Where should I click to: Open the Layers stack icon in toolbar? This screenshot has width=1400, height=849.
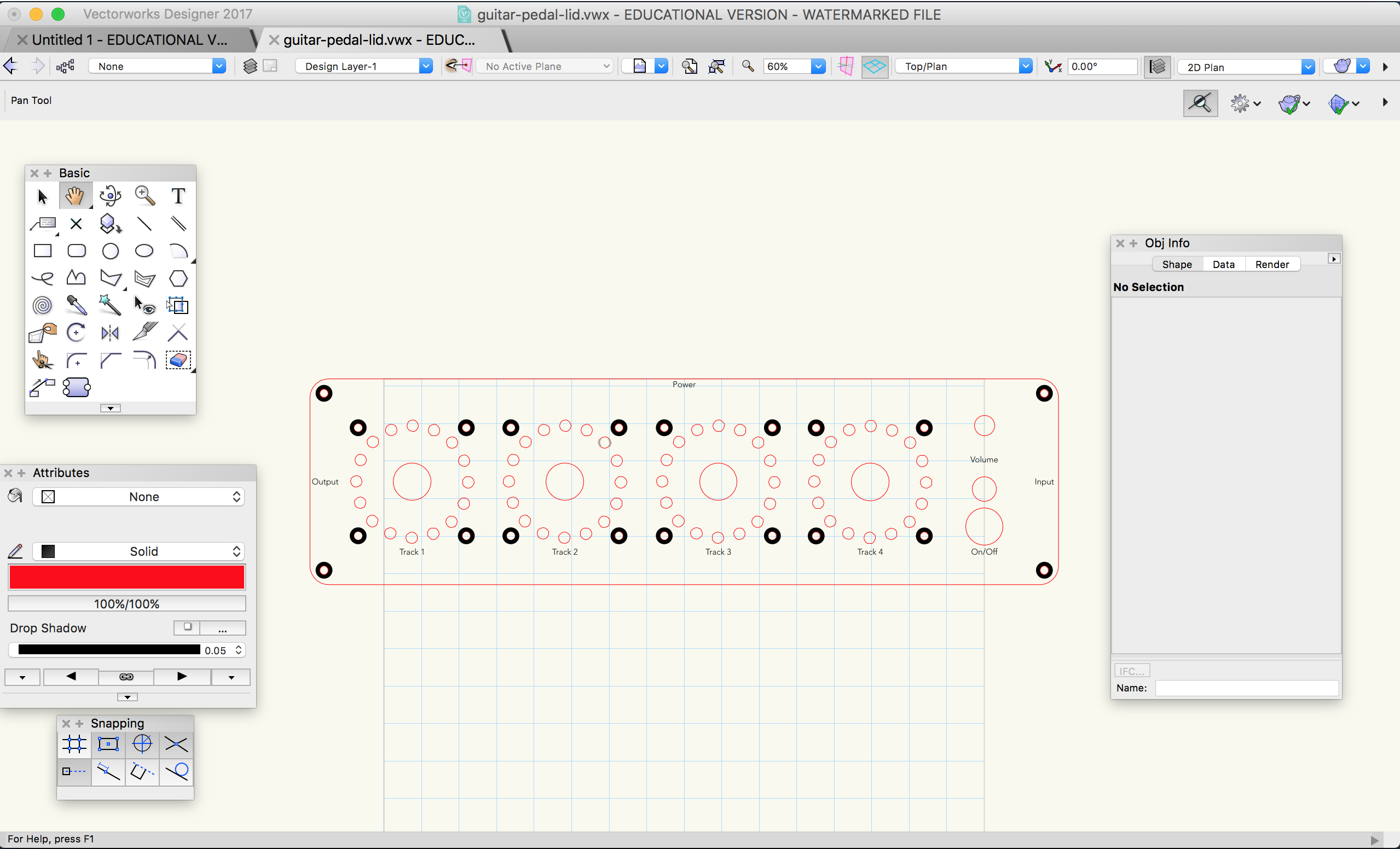[250, 66]
